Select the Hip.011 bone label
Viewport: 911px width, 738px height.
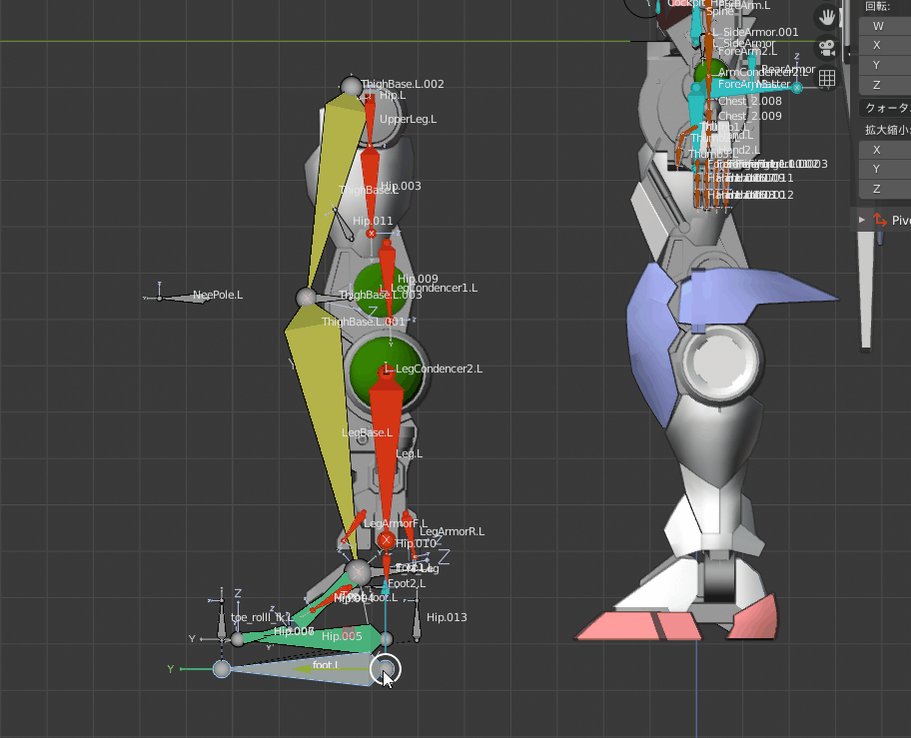(x=372, y=221)
